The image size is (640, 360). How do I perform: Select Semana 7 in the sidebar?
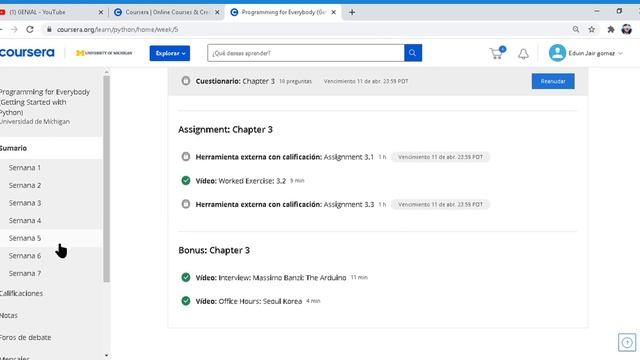point(25,273)
